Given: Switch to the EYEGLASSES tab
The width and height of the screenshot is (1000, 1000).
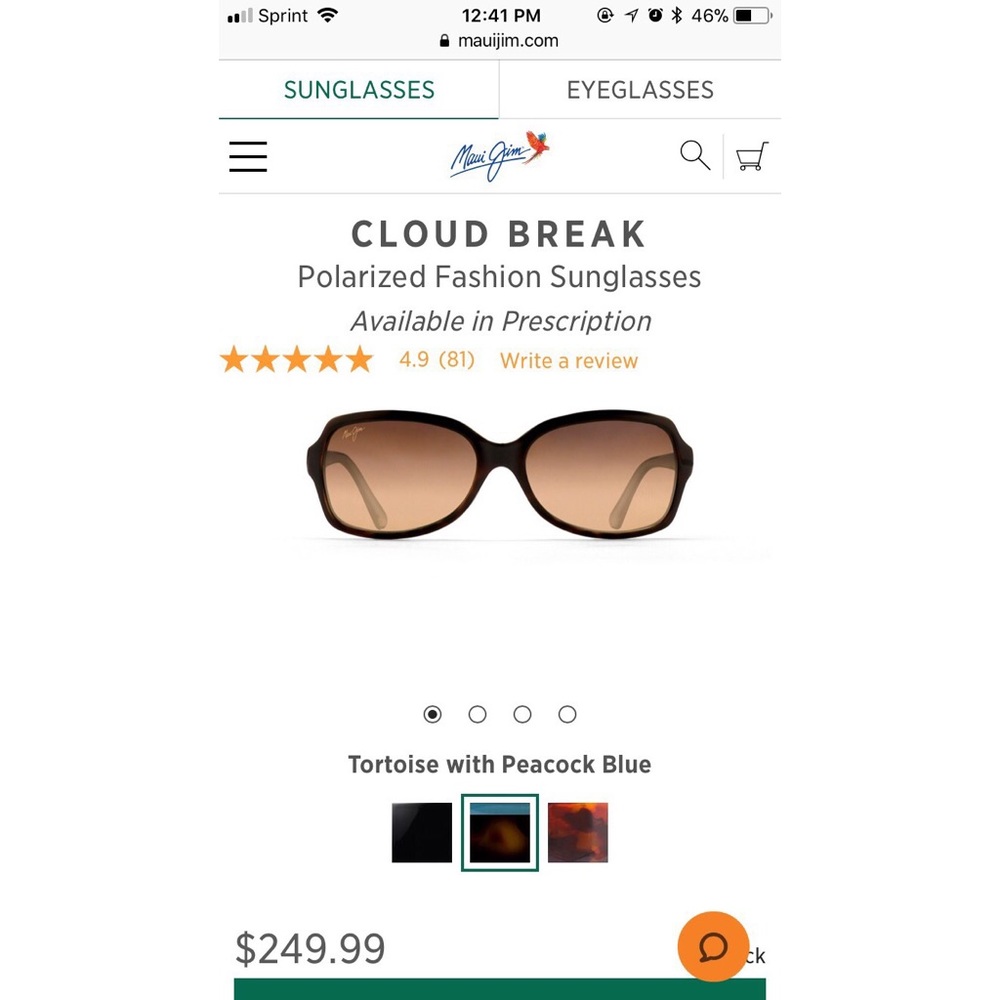Looking at the screenshot, I should coord(640,89).
